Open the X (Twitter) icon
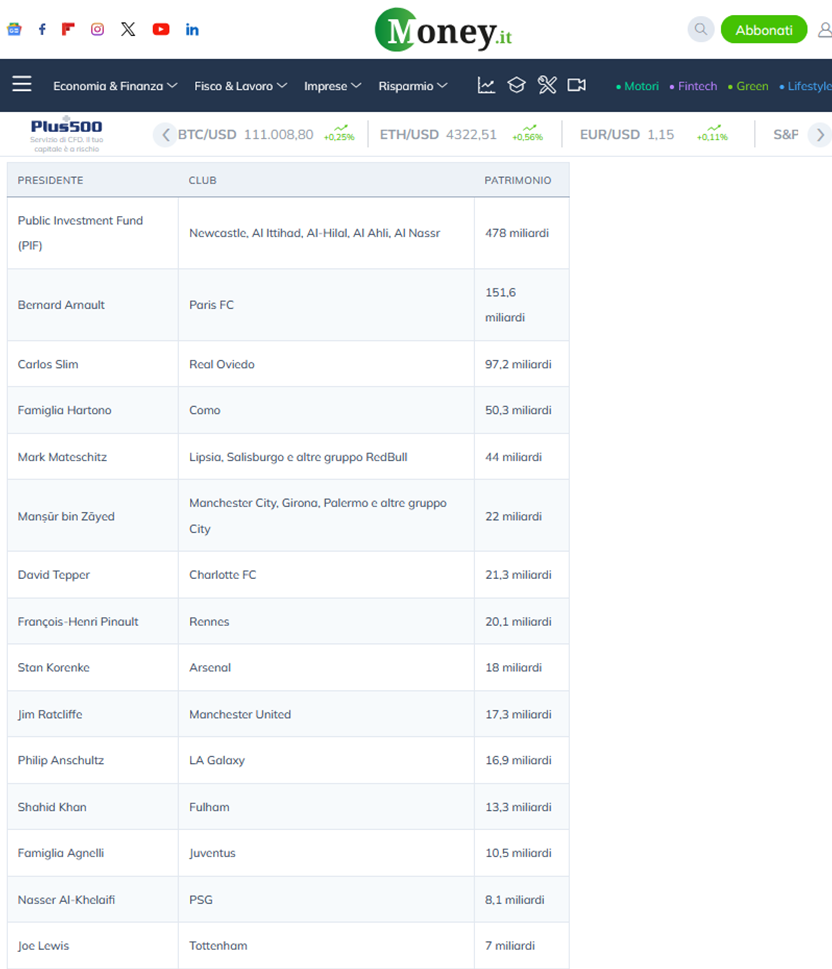The height and width of the screenshot is (969, 832). 128,29
